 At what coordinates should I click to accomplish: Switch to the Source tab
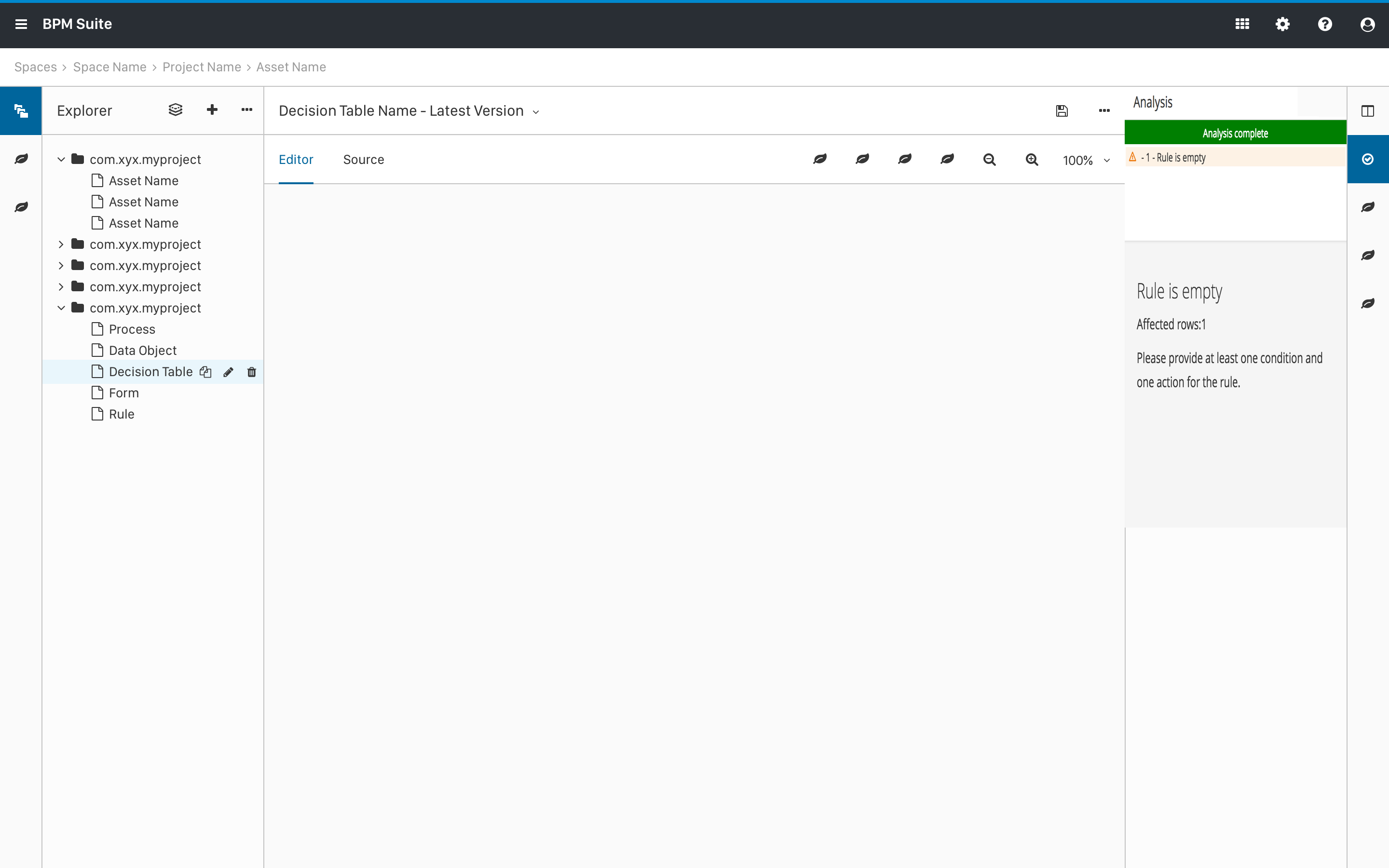pos(363,160)
